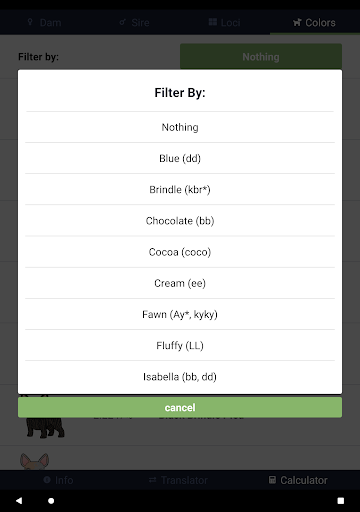
Task: Choose Brindle (kbr*) filter
Action: click(x=180, y=189)
